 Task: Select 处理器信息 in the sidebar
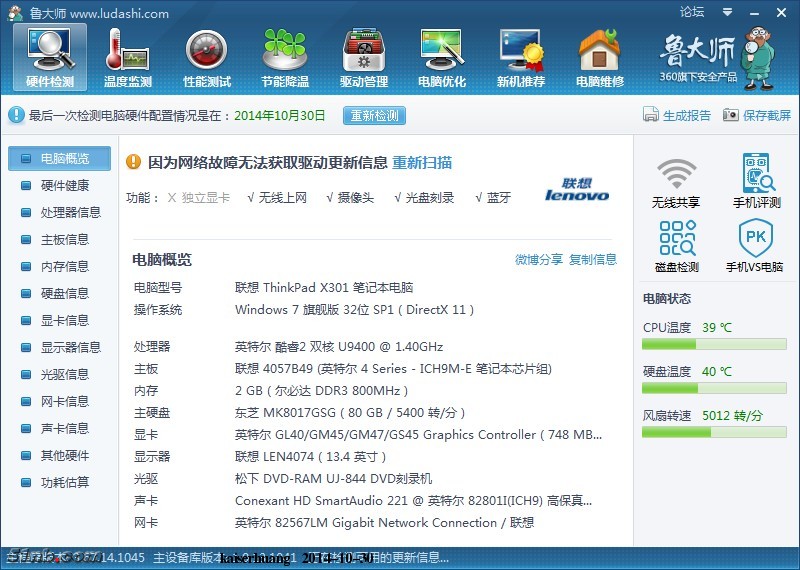tap(70, 212)
